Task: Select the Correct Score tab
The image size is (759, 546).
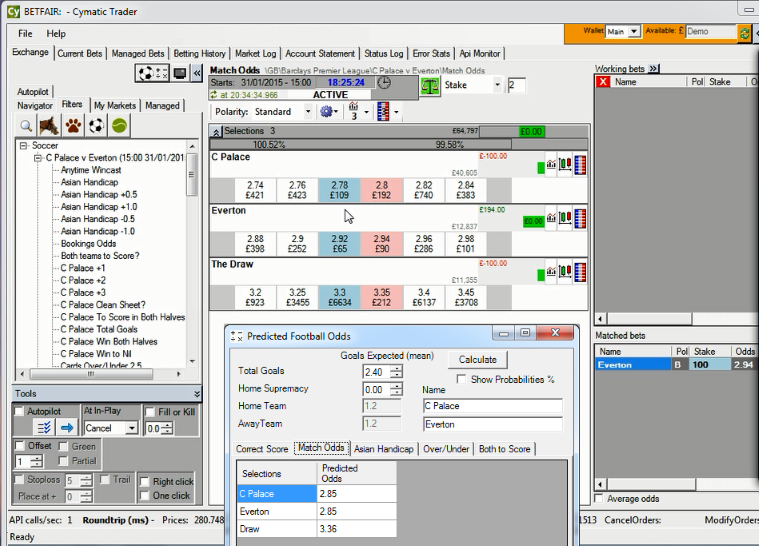Action: click(262, 449)
